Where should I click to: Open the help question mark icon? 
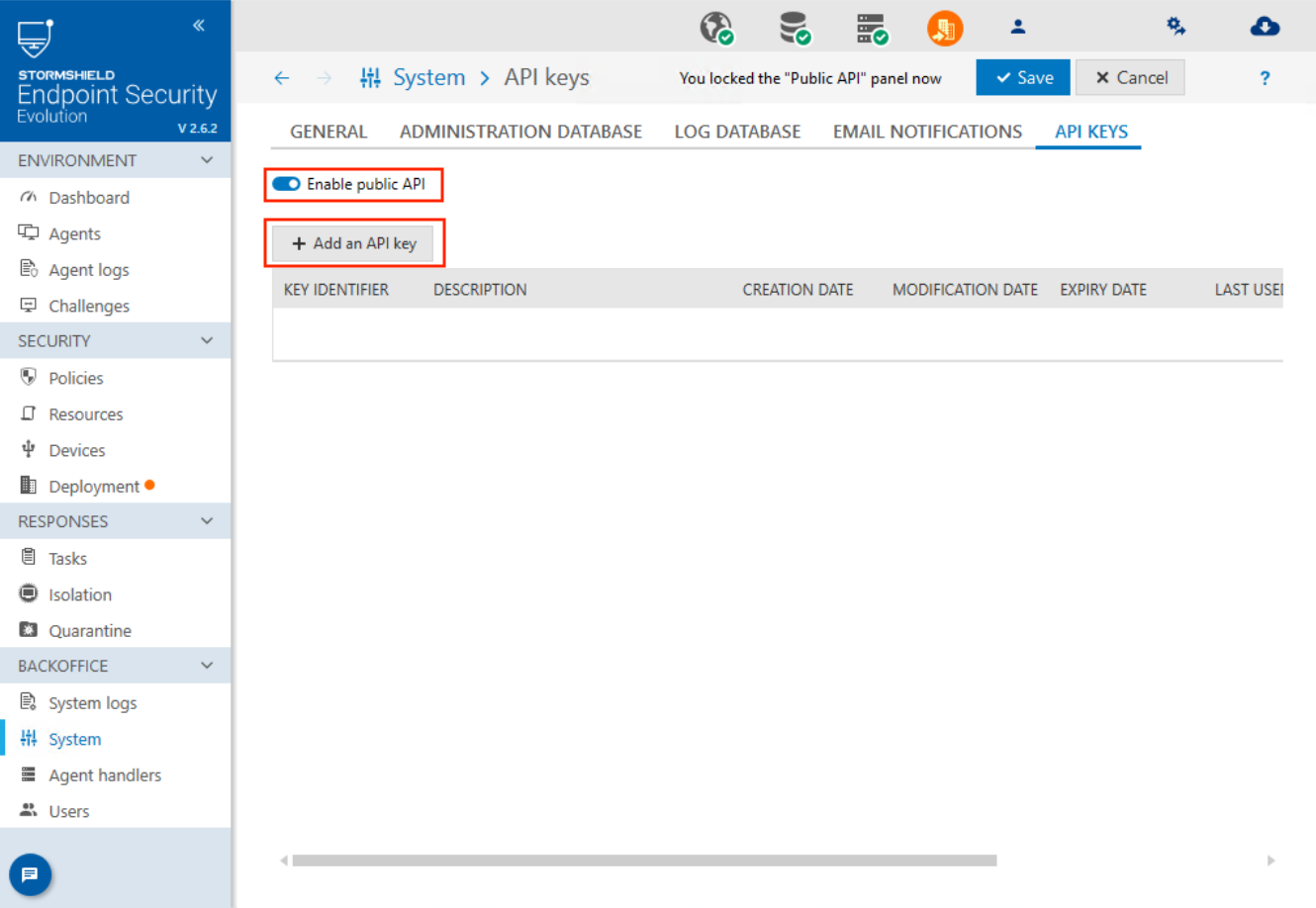point(1264,78)
